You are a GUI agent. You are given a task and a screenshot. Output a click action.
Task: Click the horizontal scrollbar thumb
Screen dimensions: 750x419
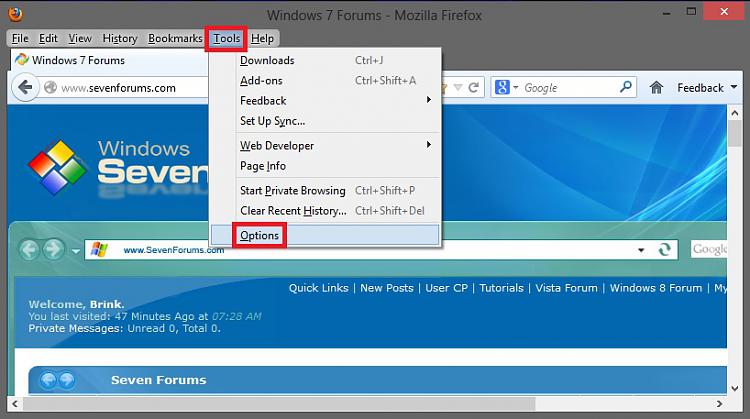pyautogui.click(x=279, y=404)
